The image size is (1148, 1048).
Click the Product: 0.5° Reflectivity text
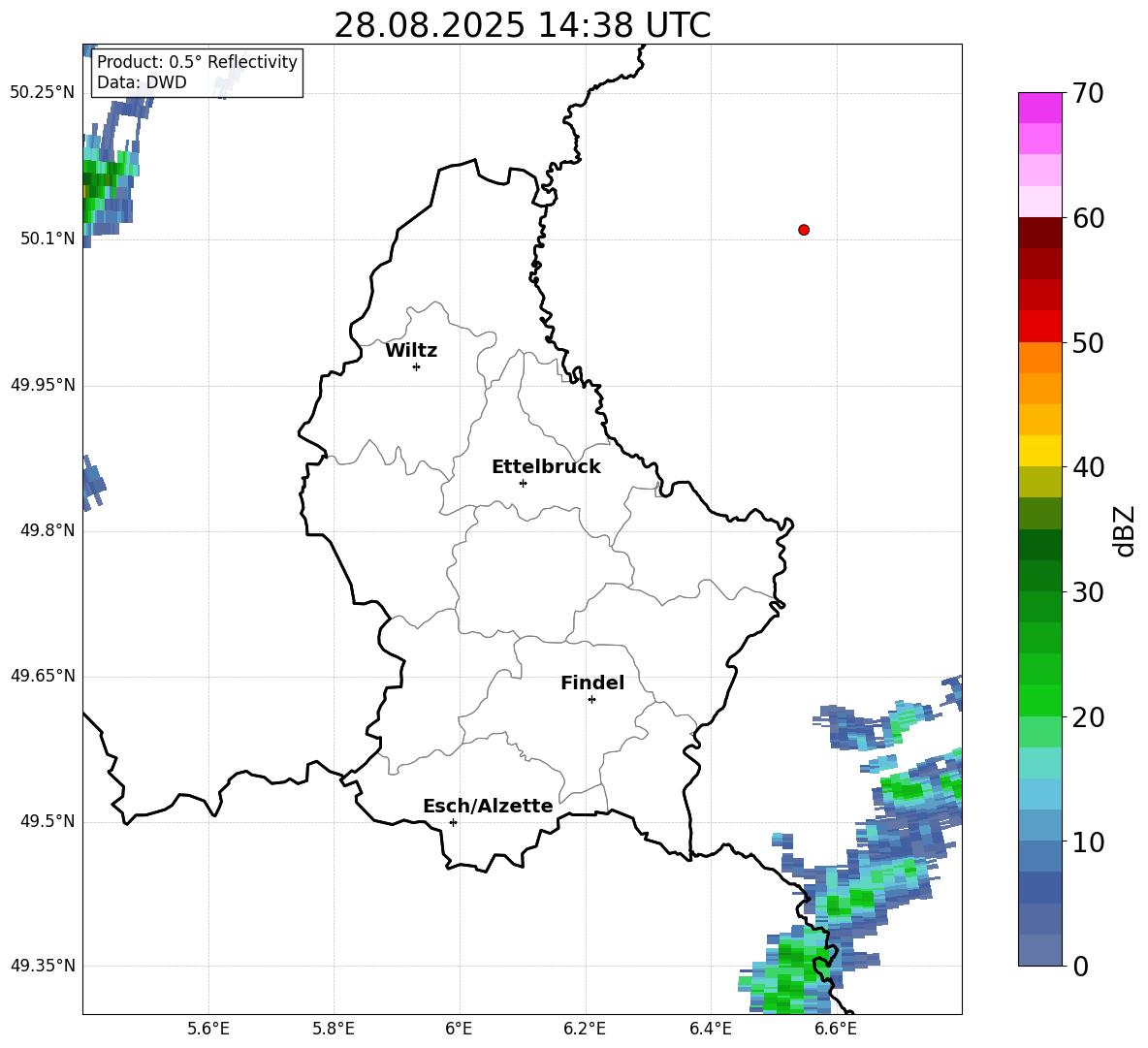click(197, 62)
